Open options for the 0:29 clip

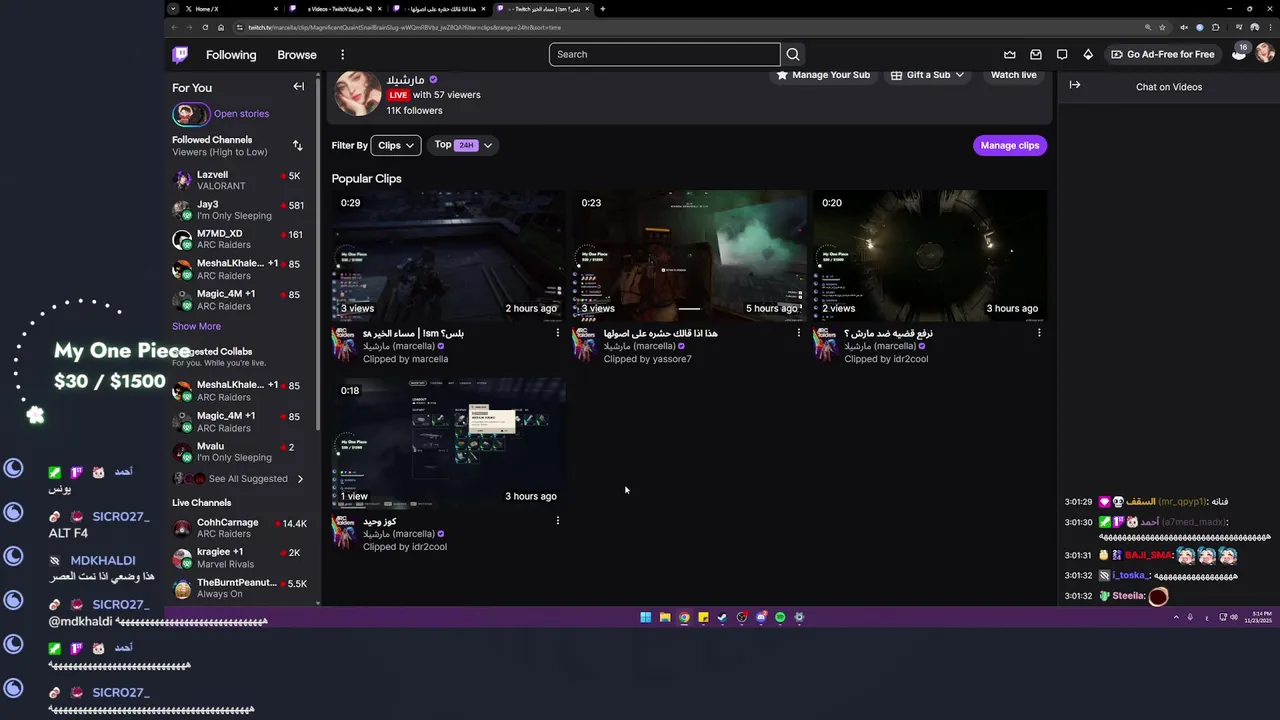[557, 333]
